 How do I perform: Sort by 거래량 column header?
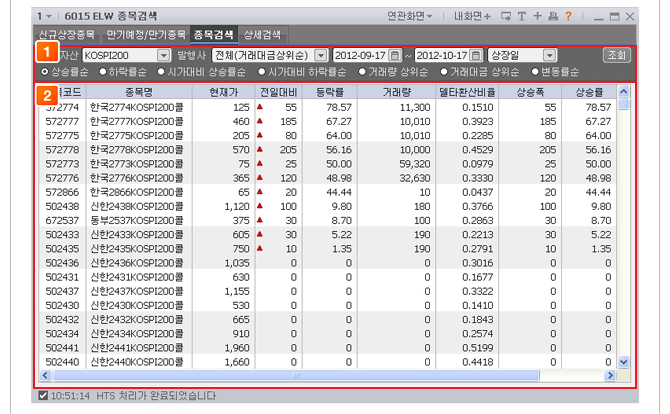click(397, 91)
